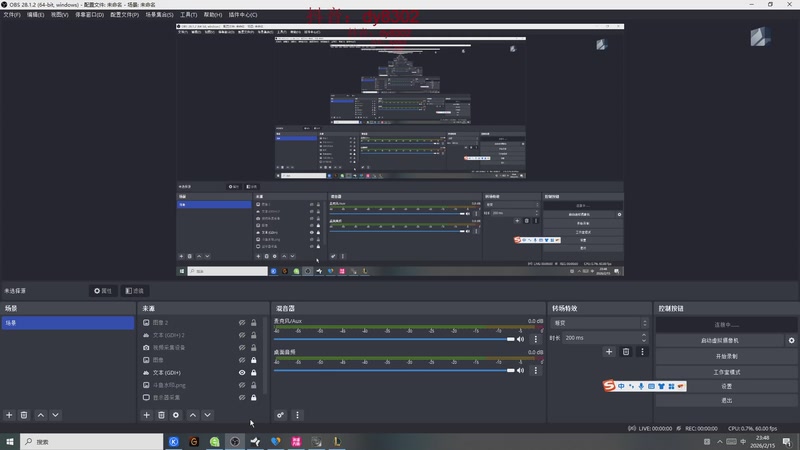Toggle lock on 显示器采集 source

click(x=254, y=397)
